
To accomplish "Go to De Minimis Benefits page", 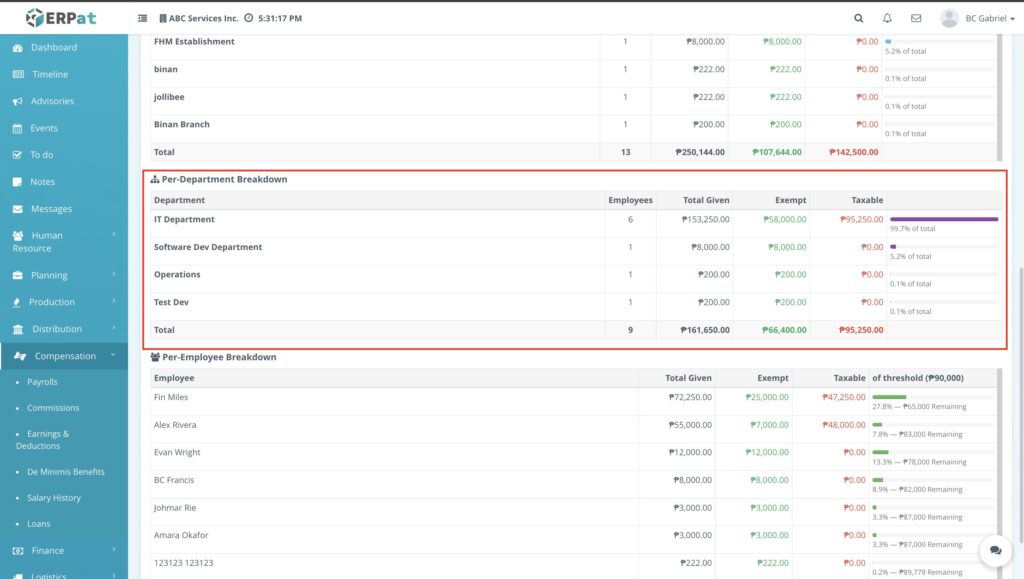I will [x=65, y=472].
